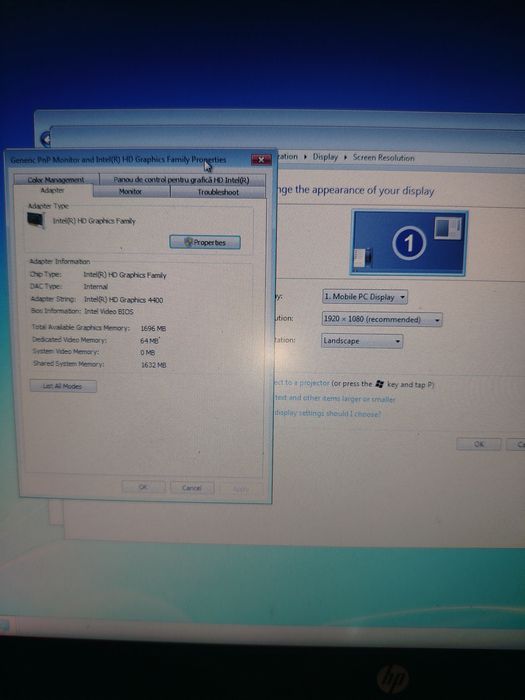Click the 1632 MB shared system memory value

[x=154, y=365]
